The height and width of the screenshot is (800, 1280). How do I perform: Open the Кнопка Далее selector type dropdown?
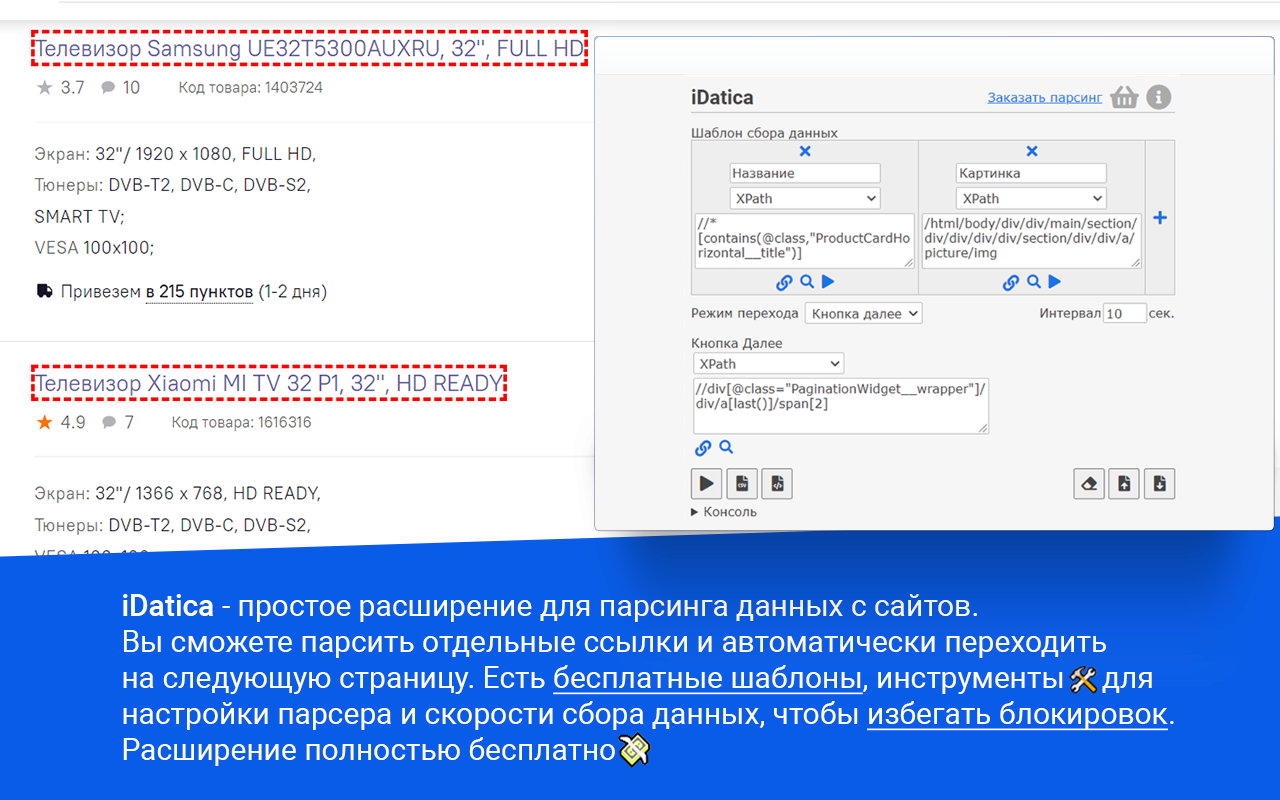[768, 363]
